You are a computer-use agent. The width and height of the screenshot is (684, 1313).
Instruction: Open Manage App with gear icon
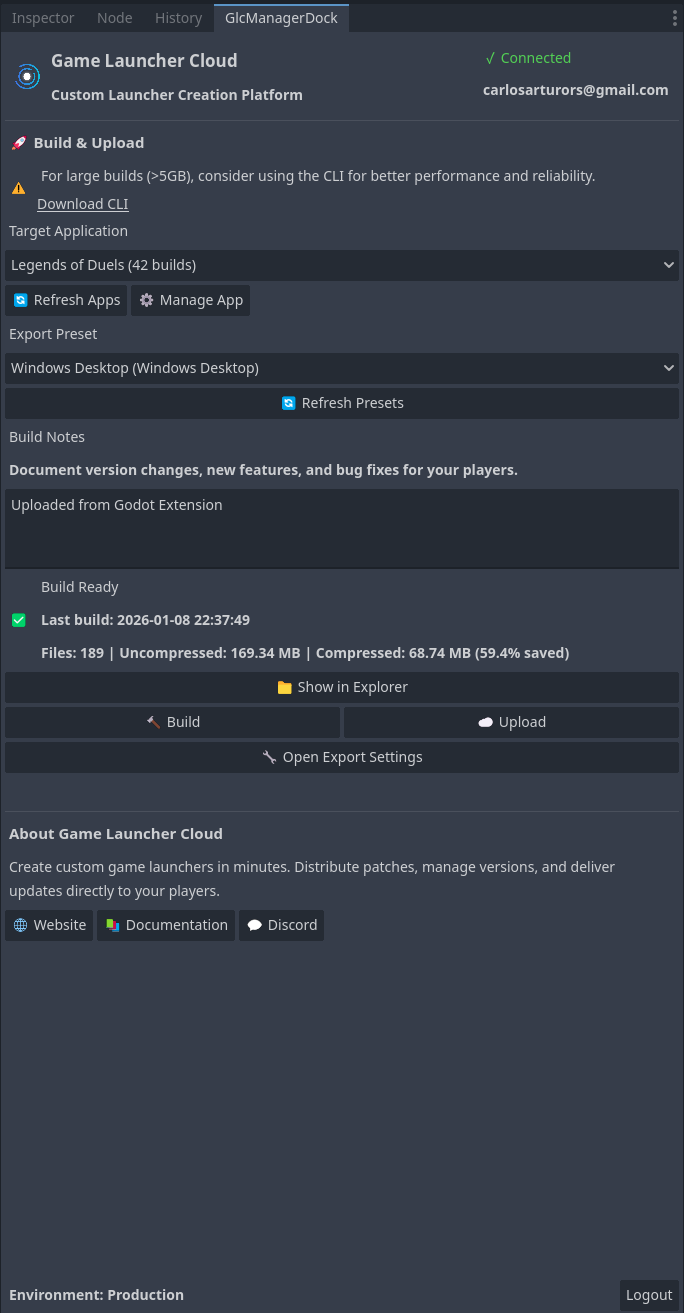(190, 300)
